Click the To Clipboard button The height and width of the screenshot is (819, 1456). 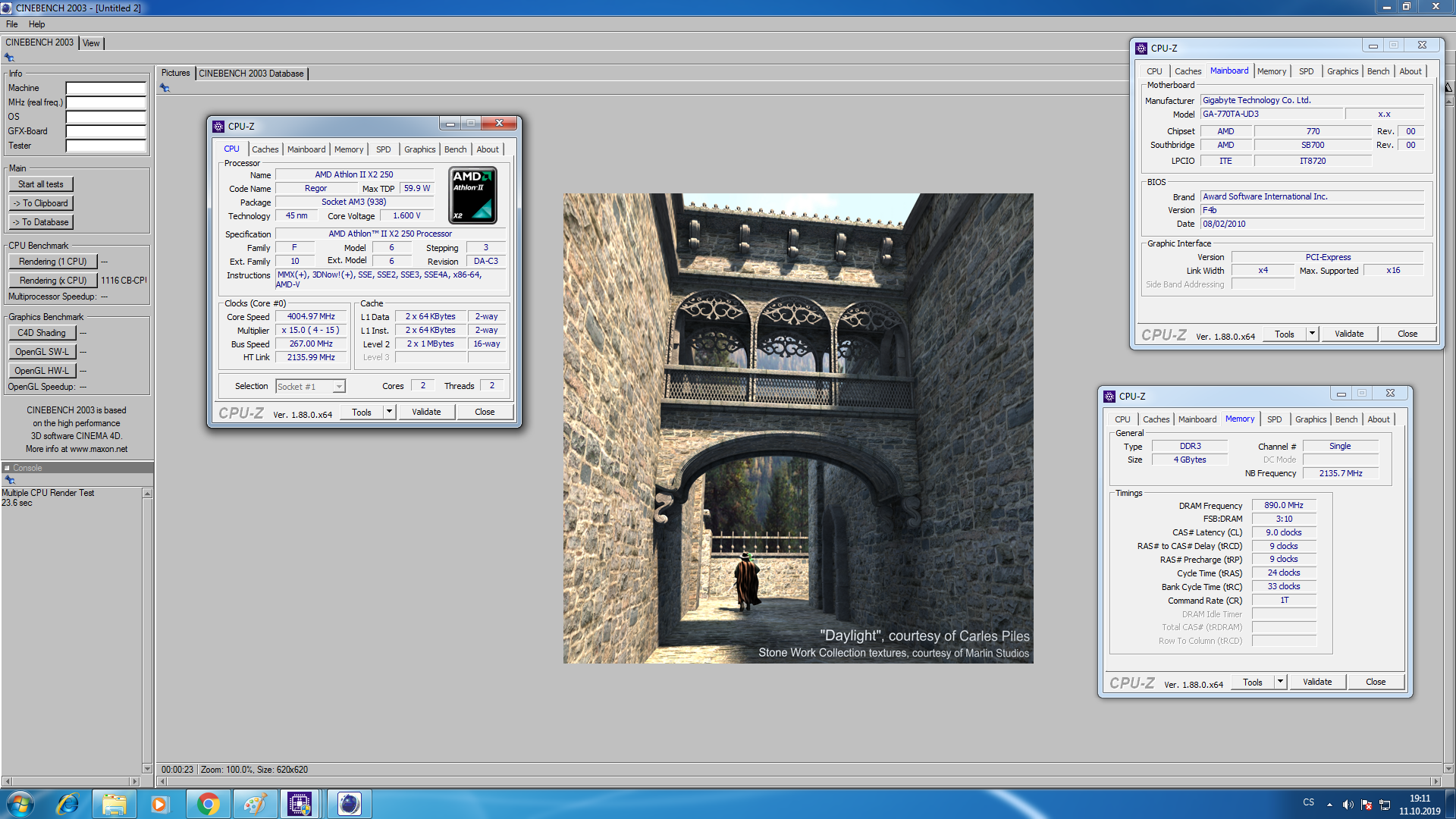[x=41, y=203]
